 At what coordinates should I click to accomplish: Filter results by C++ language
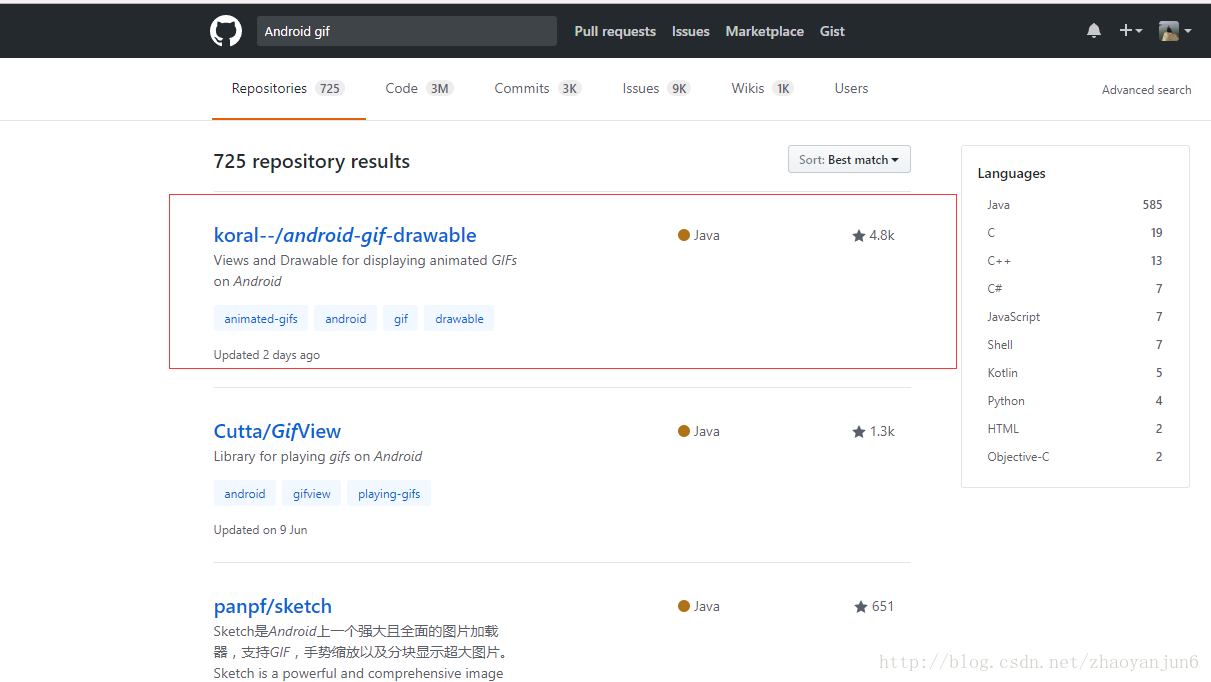pos(1075,261)
